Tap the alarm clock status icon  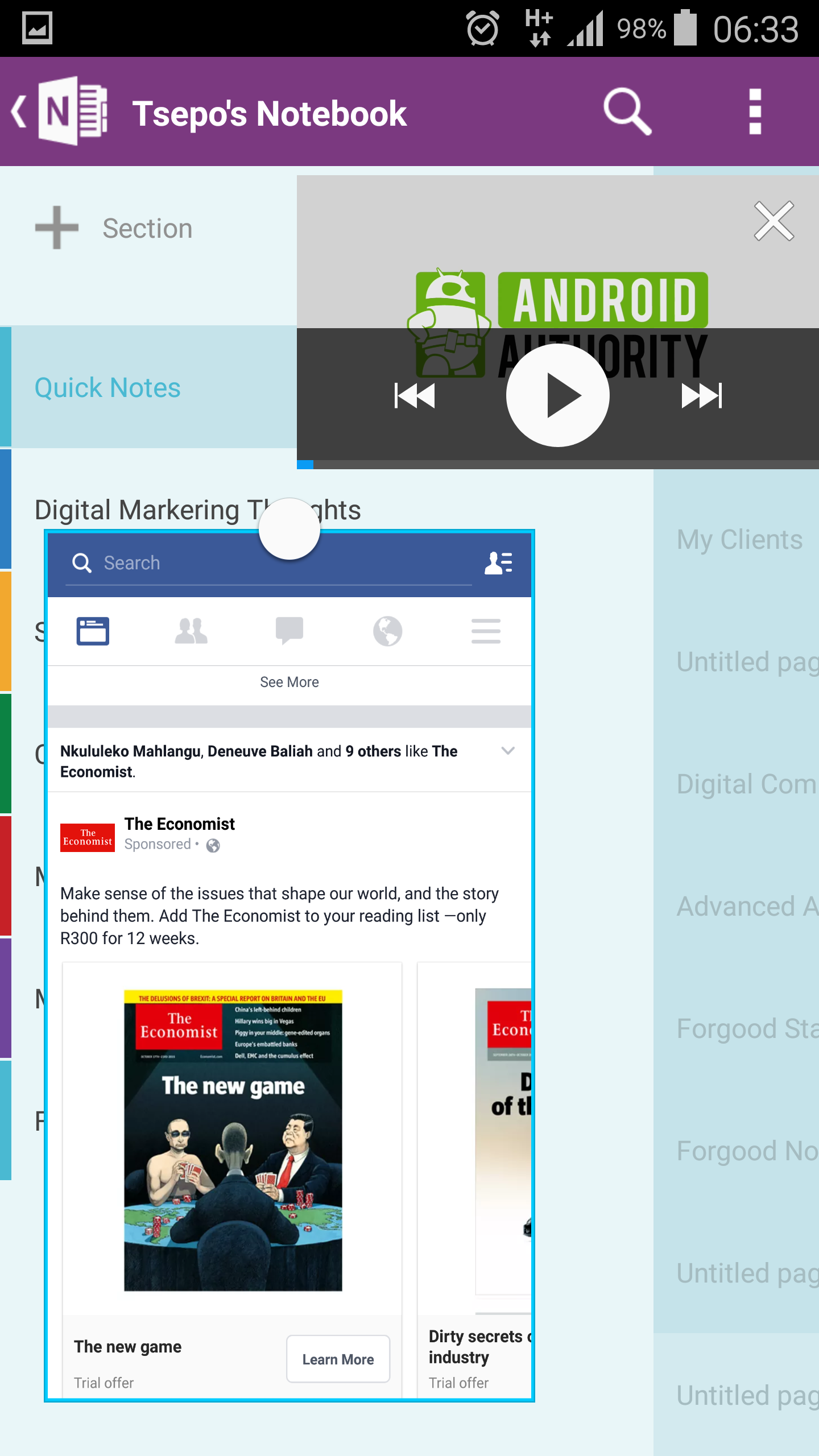[483, 28]
